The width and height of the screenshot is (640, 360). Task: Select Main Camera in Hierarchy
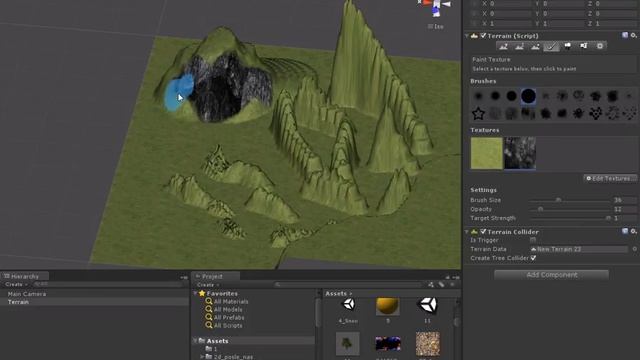(x=27, y=294)
